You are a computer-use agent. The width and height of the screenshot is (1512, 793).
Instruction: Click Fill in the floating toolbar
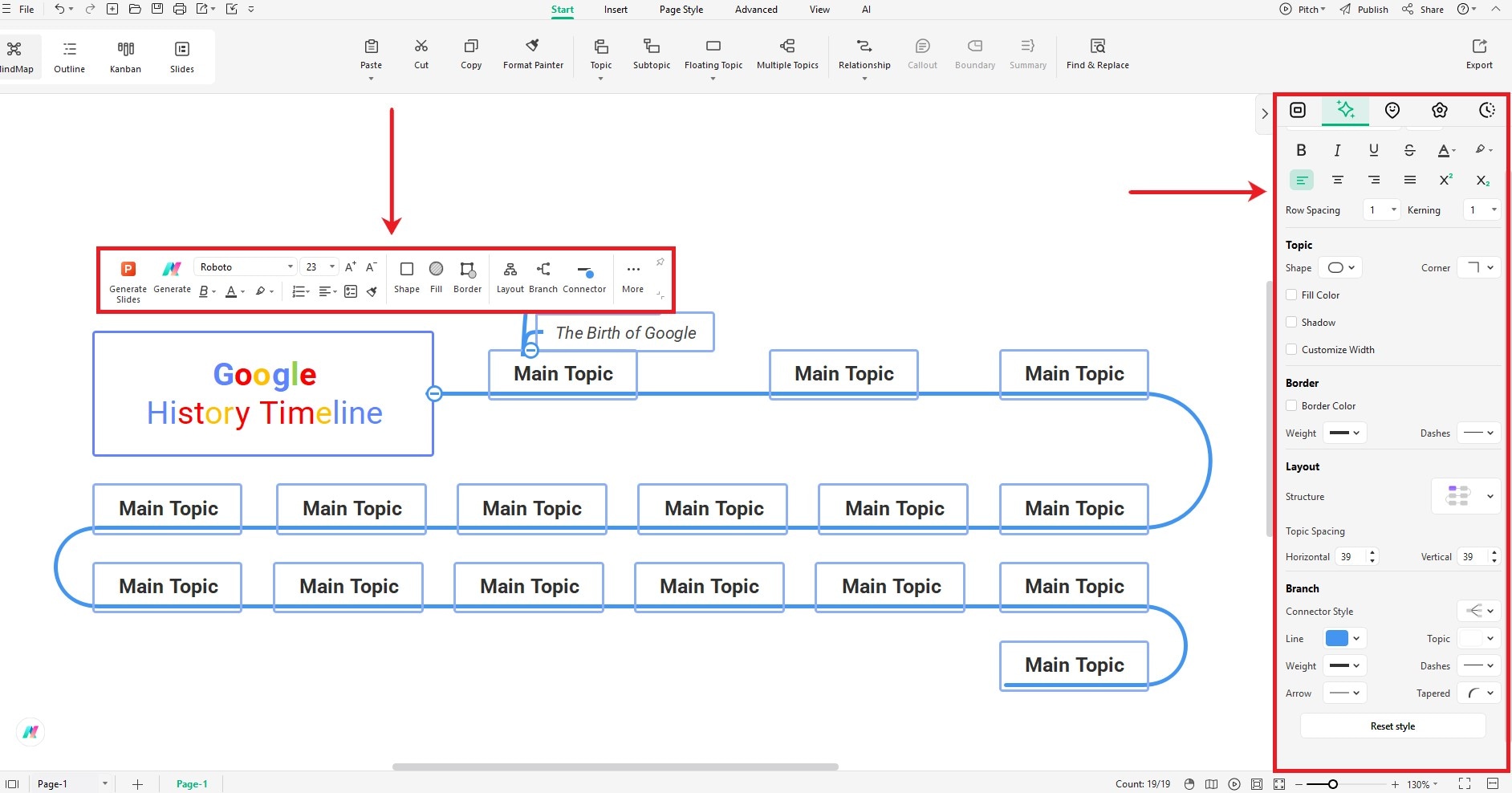pos(436,278)
